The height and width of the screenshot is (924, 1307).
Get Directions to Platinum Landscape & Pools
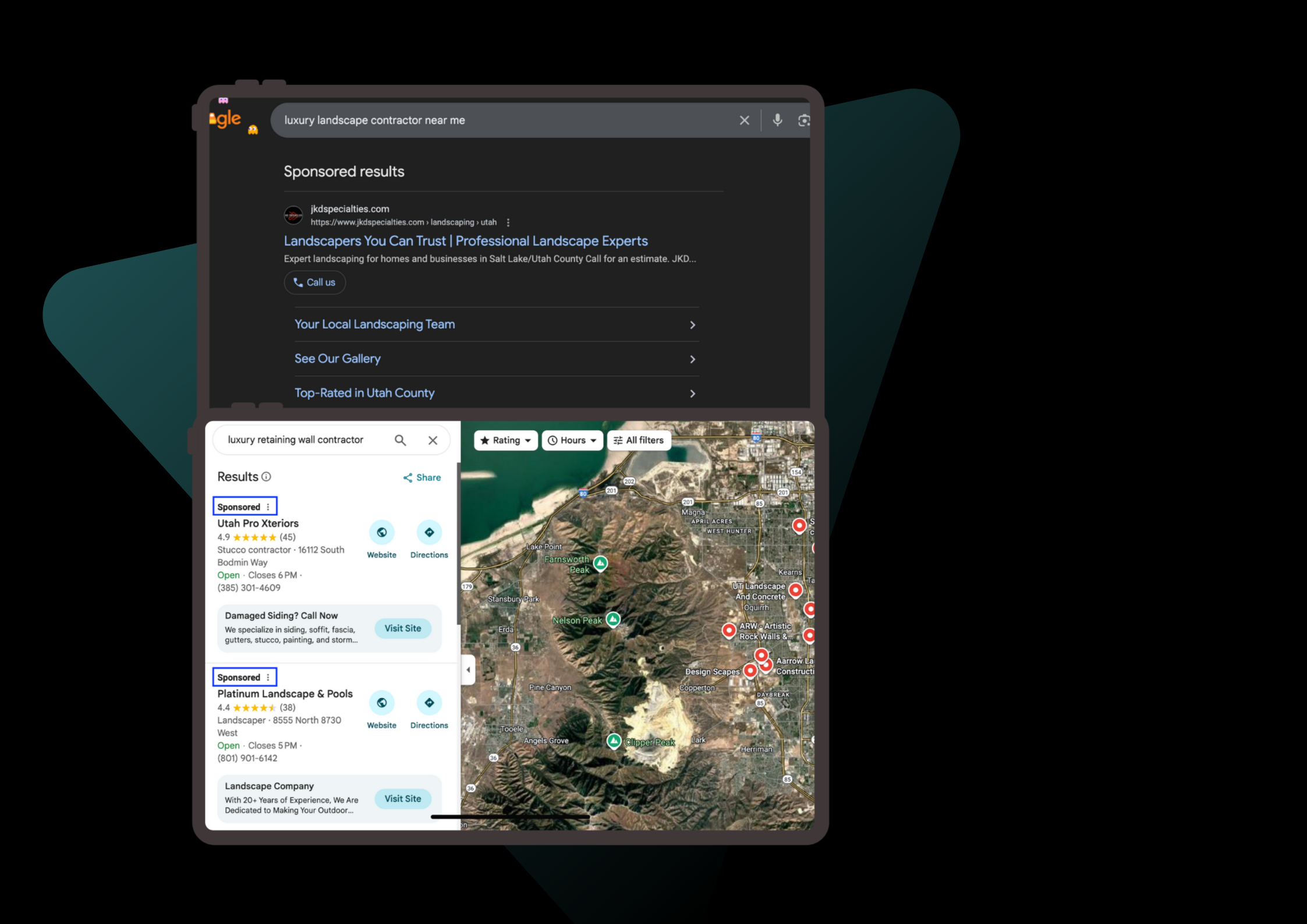(429, 703)
